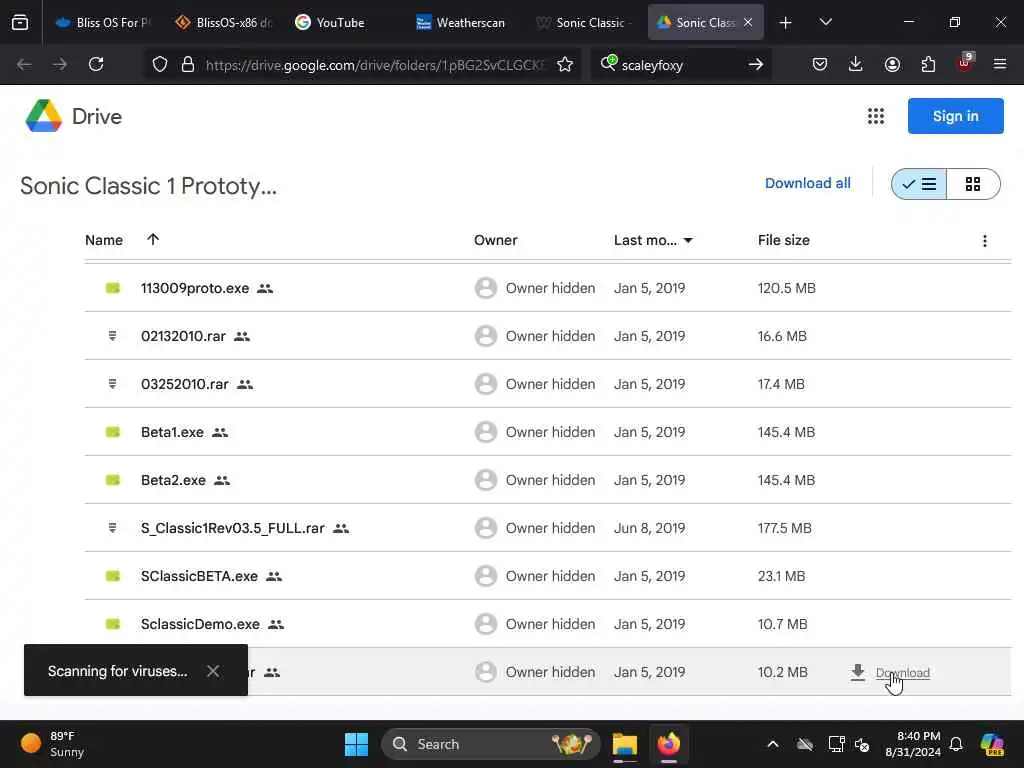This screenshot has width=1024, height=768.
Task: Click the search go arrow
Action: click(x=756, y=64)
